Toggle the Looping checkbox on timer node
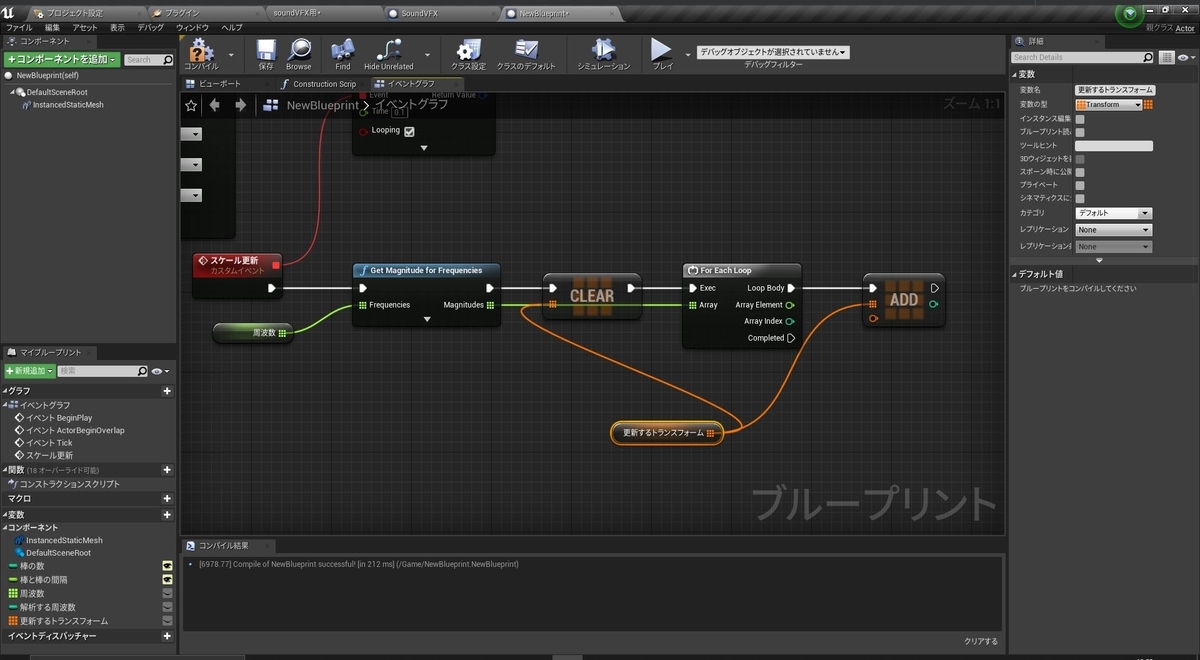 click(x=409, y=131)
